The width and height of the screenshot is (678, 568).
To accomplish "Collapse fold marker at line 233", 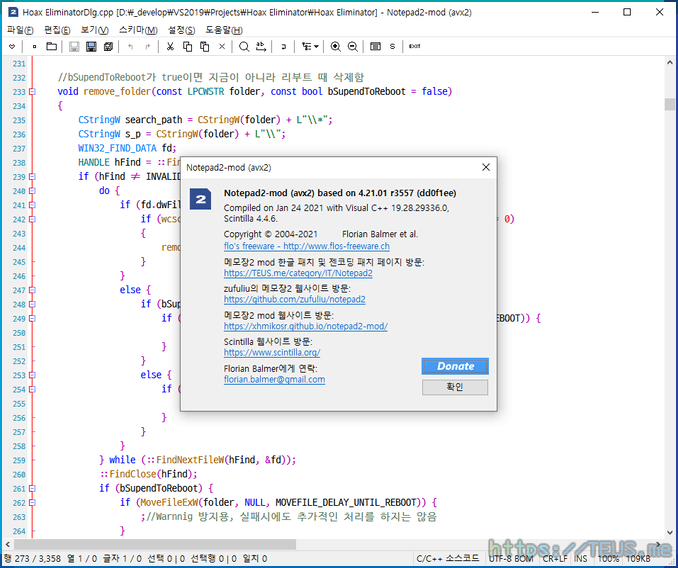I will click(x=32, y=92).
